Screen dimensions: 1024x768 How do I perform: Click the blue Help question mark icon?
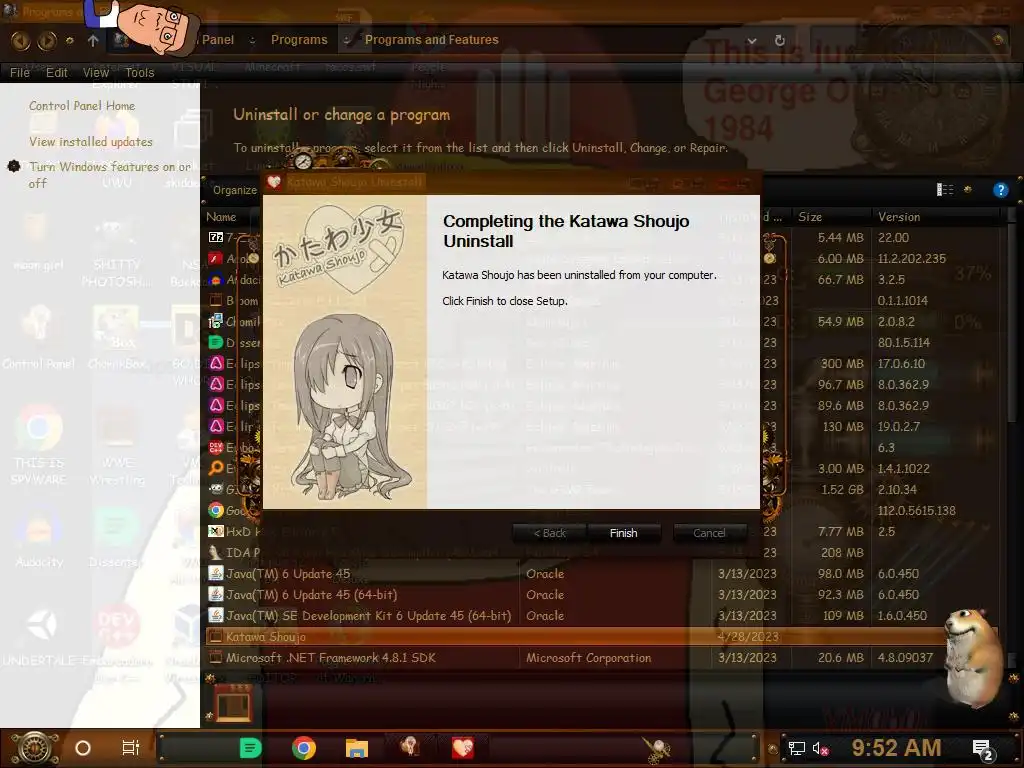[1000, 190]
